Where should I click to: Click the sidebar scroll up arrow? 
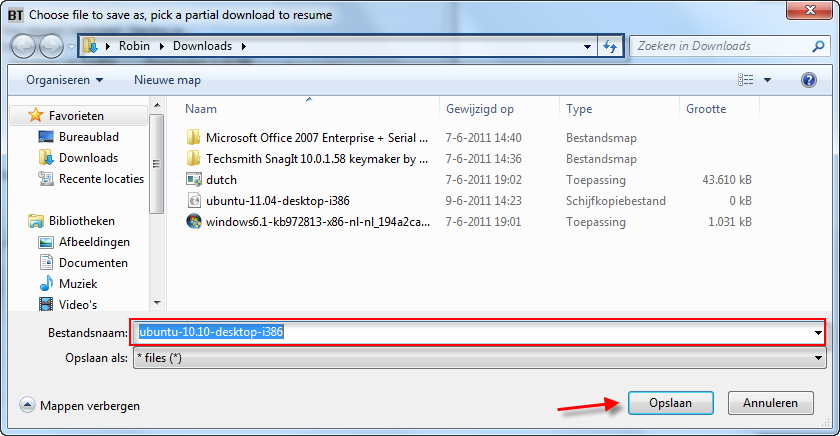point(157,106)
